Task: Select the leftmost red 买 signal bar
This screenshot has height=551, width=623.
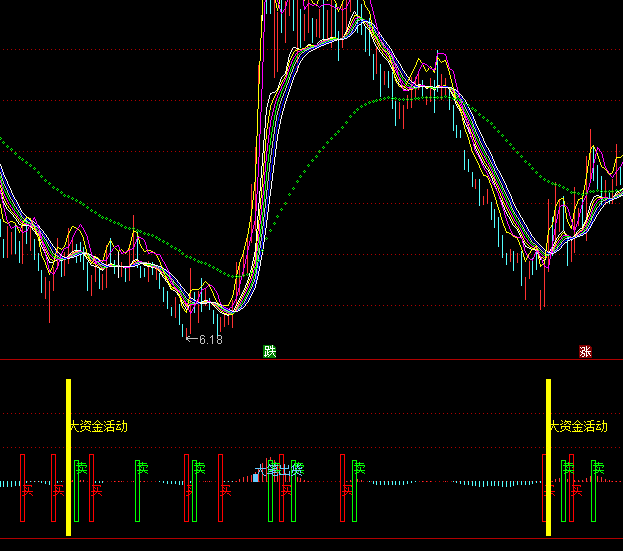Action: [x=22, y=487]
